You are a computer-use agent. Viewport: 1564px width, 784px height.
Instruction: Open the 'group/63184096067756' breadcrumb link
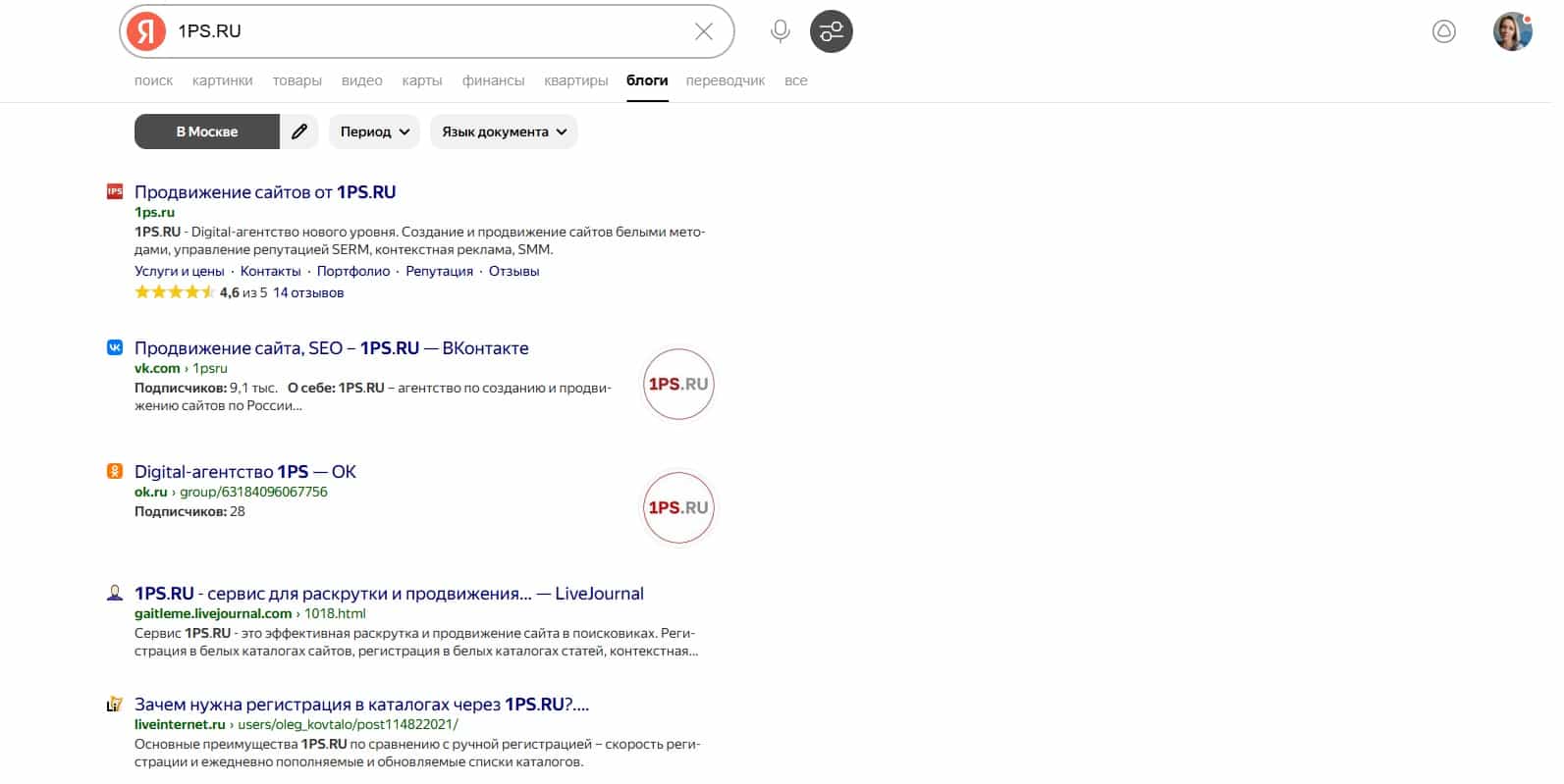tap(253, 492)
